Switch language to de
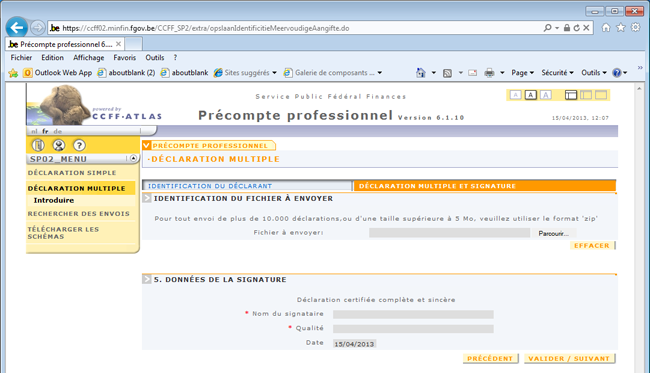This screenshot has width=650, height=373. point(58,131)
